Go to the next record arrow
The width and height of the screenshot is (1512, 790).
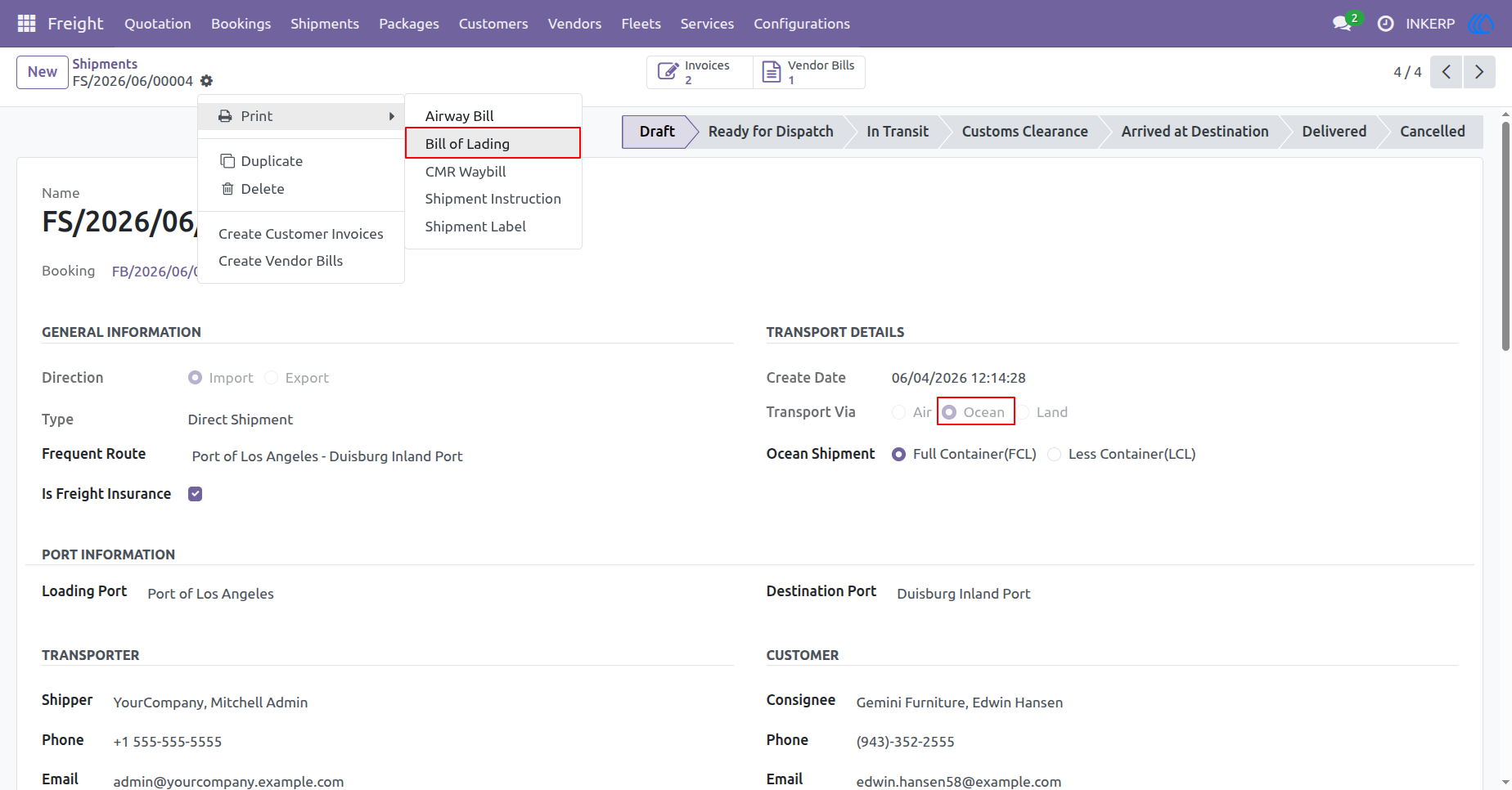click(1479, 72)
